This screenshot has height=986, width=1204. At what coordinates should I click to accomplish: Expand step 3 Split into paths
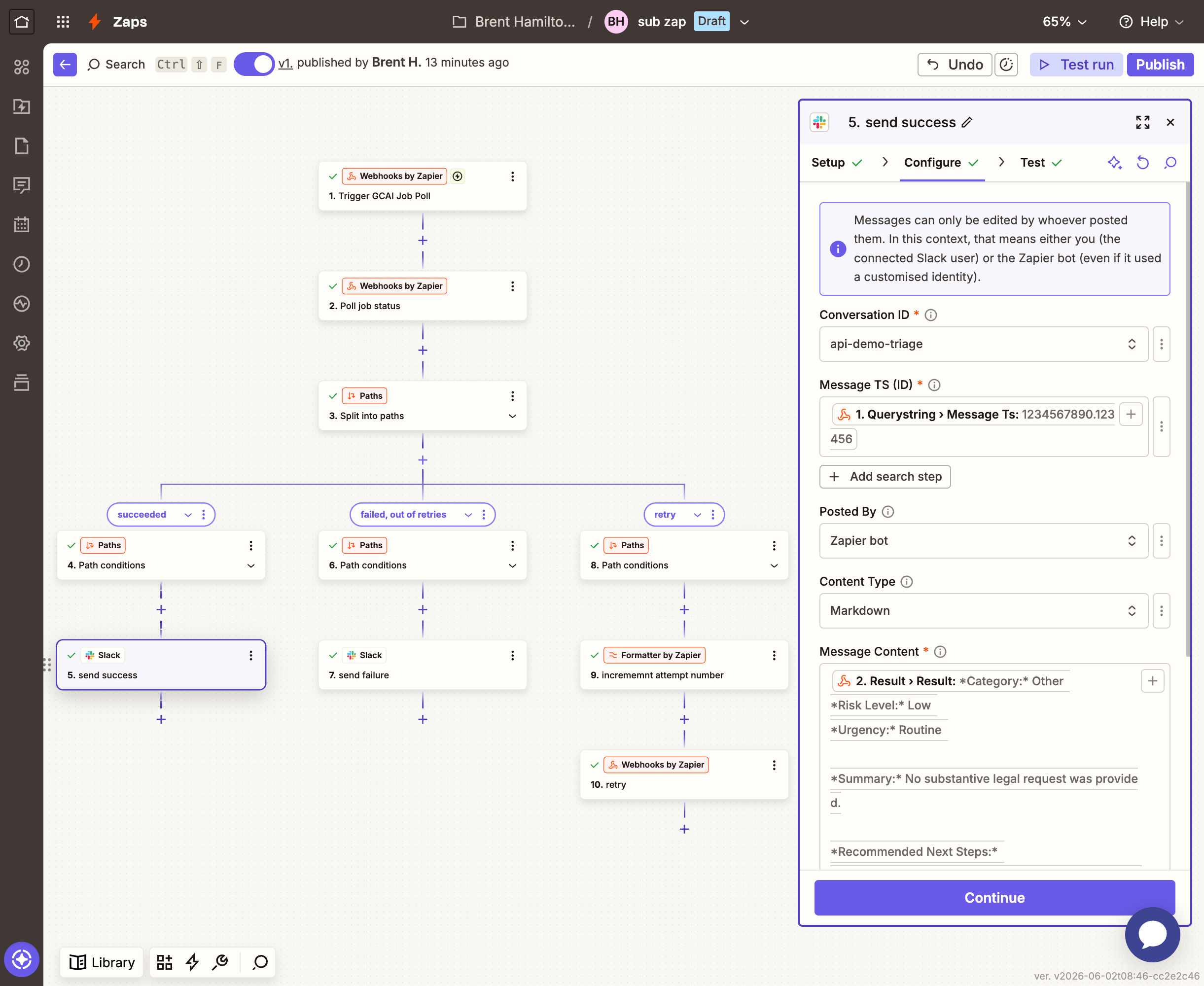512,416
